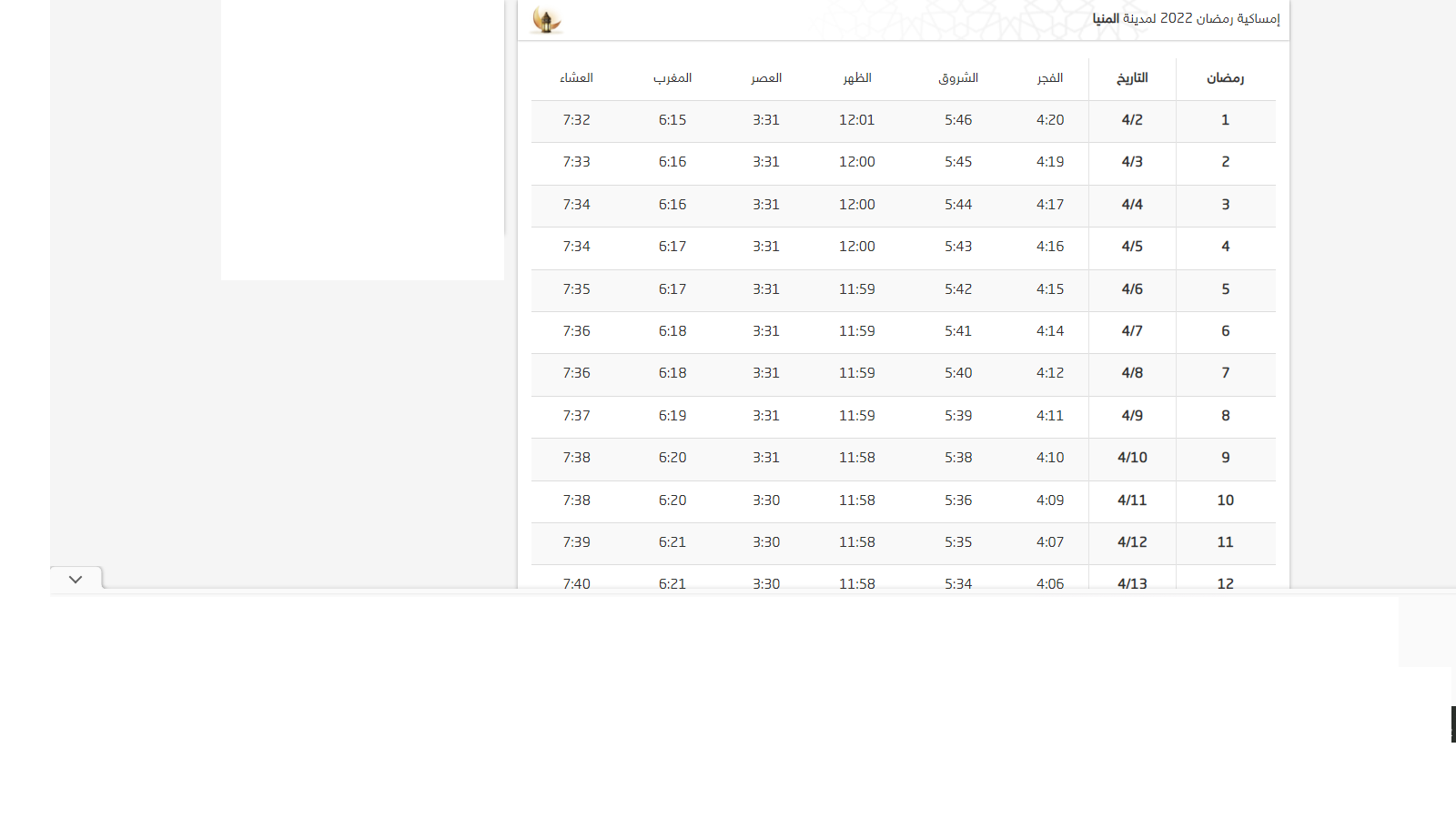
Task: Click the Maghrib time 6:19 cell
Action: pyautogui.click(x=672, y=416)
